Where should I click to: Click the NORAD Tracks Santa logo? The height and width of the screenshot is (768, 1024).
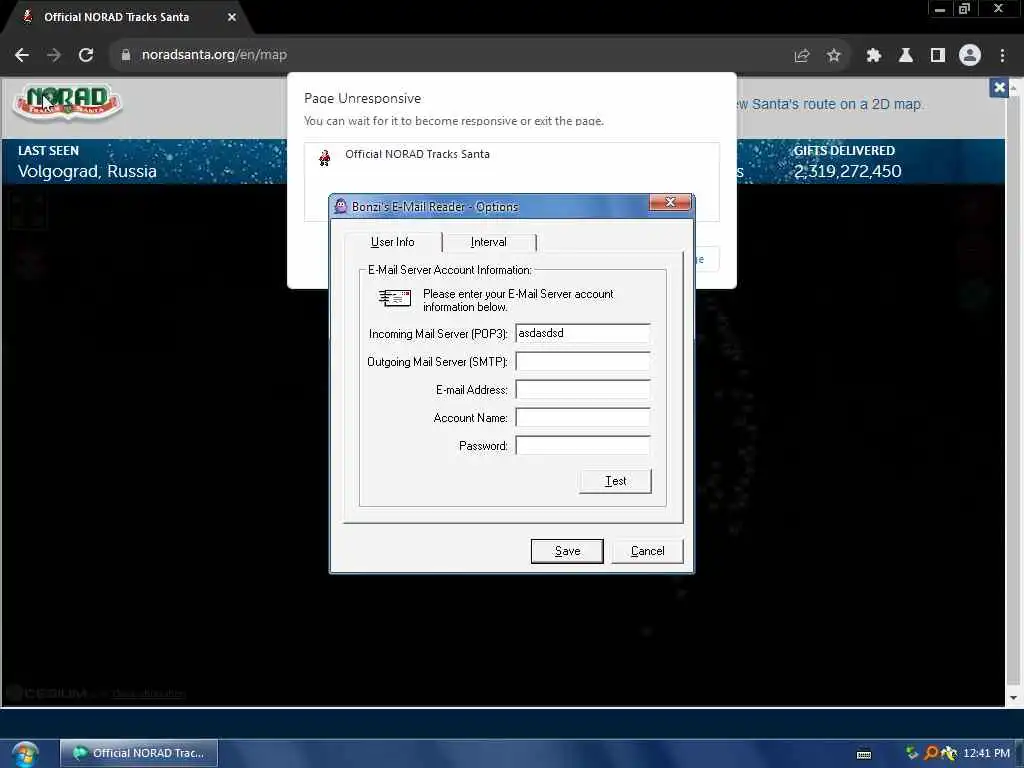[68, 103]
